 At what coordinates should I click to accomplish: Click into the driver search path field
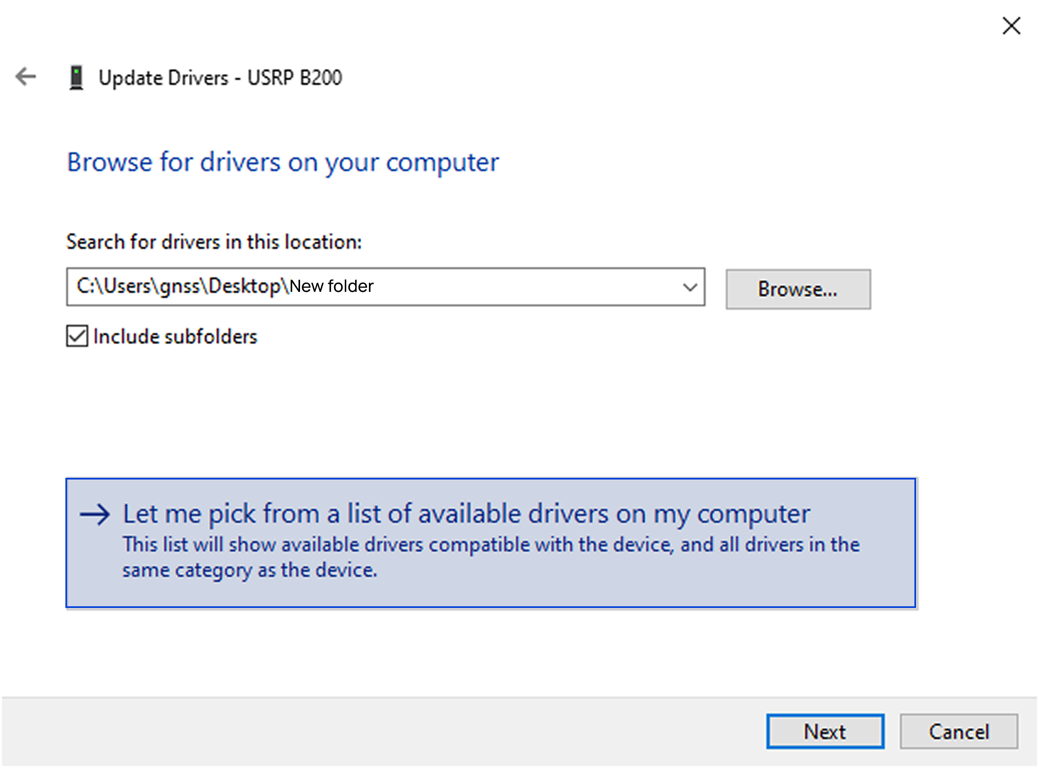click(x=386, y=287)
